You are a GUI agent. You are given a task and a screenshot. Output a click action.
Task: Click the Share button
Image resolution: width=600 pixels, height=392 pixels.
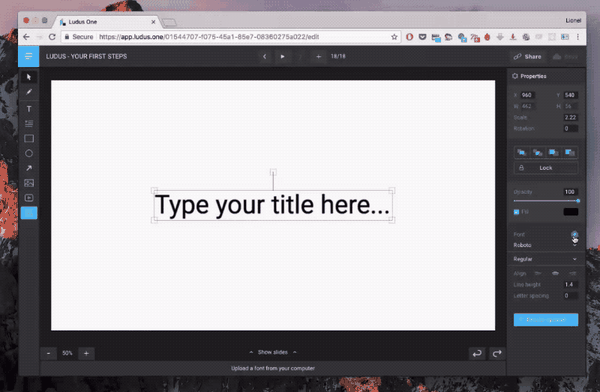(x=528, y=57)
